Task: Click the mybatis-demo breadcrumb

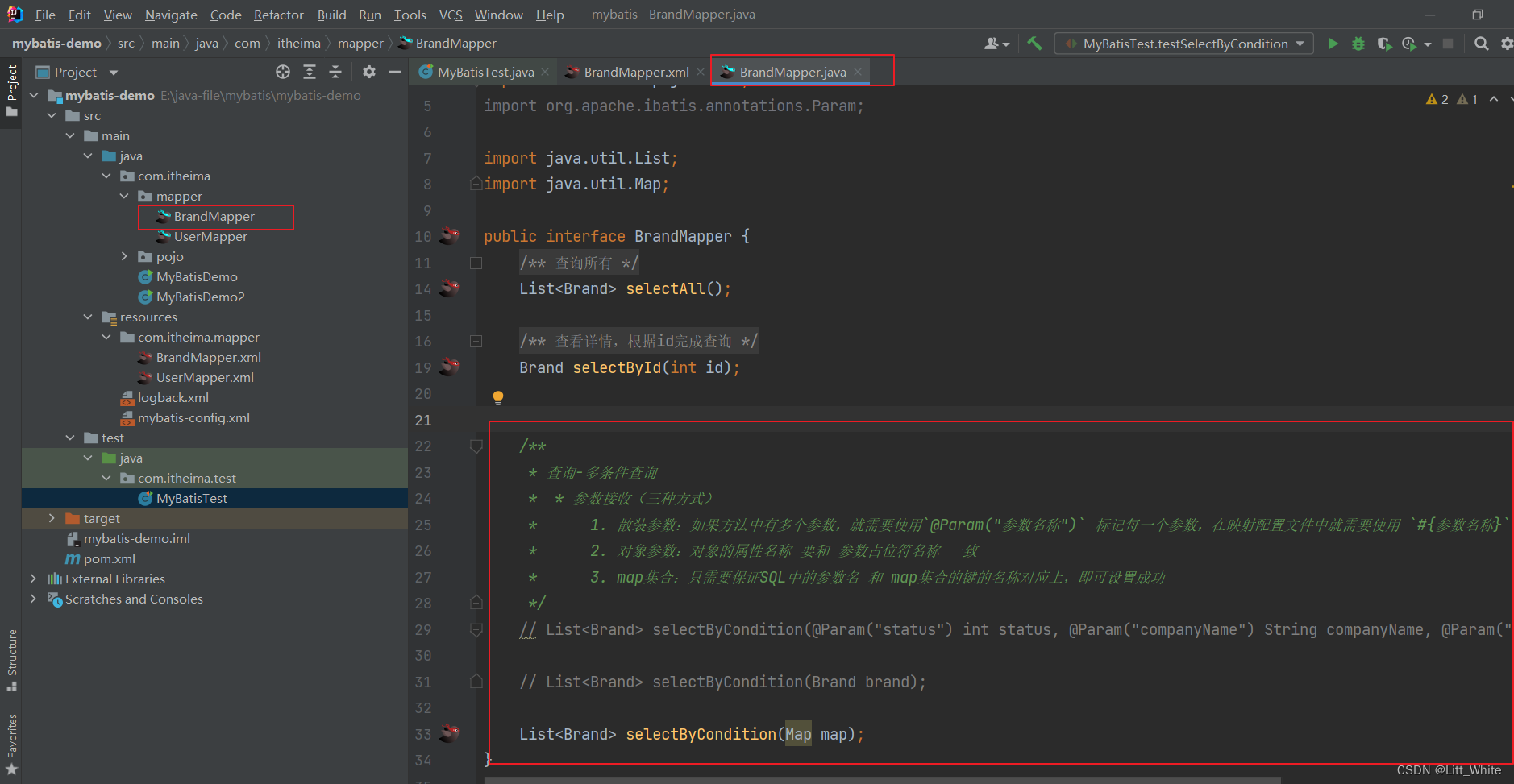Action: [56, 44]
